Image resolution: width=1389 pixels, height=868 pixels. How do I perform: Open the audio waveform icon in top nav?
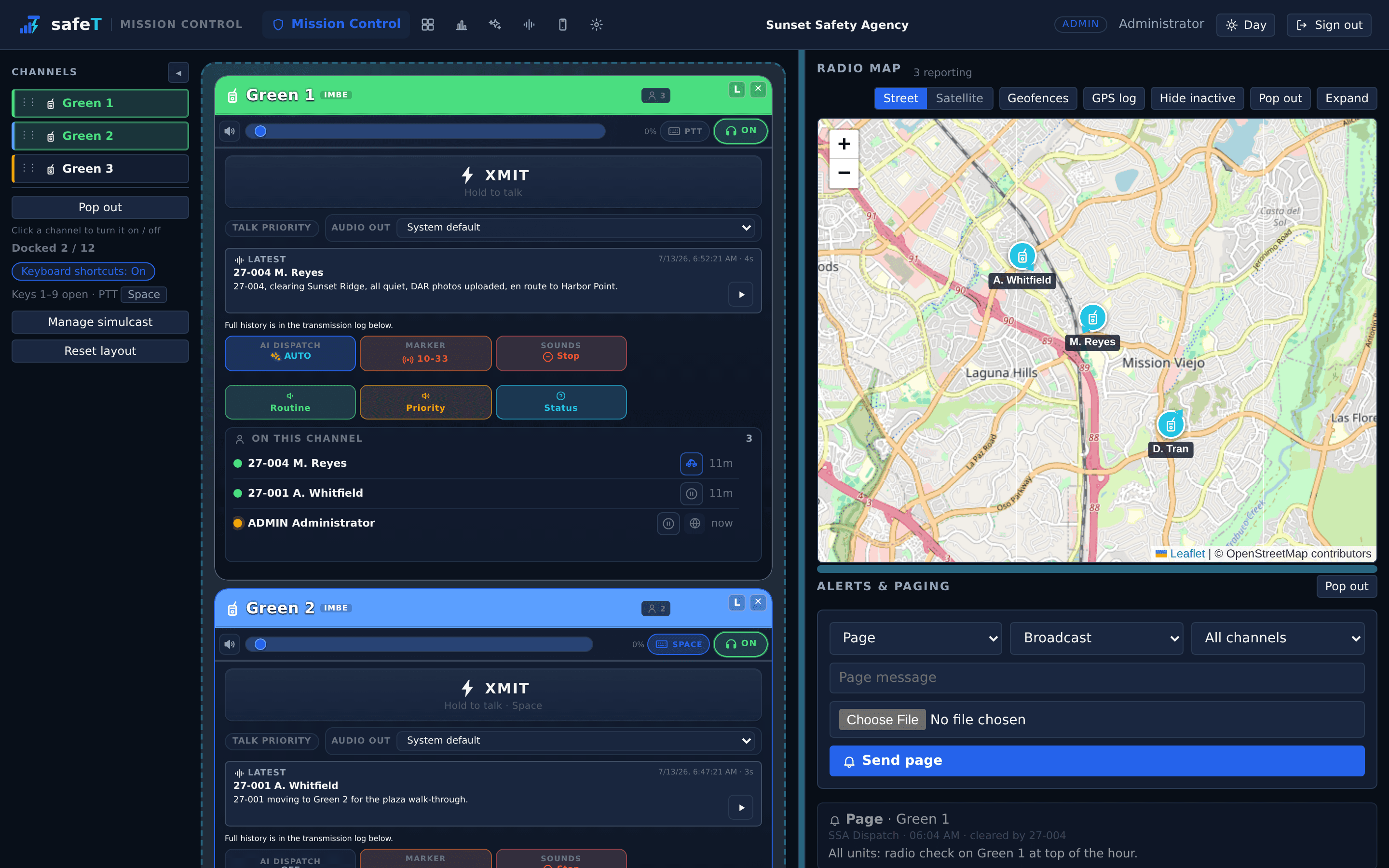coord(529,25)
